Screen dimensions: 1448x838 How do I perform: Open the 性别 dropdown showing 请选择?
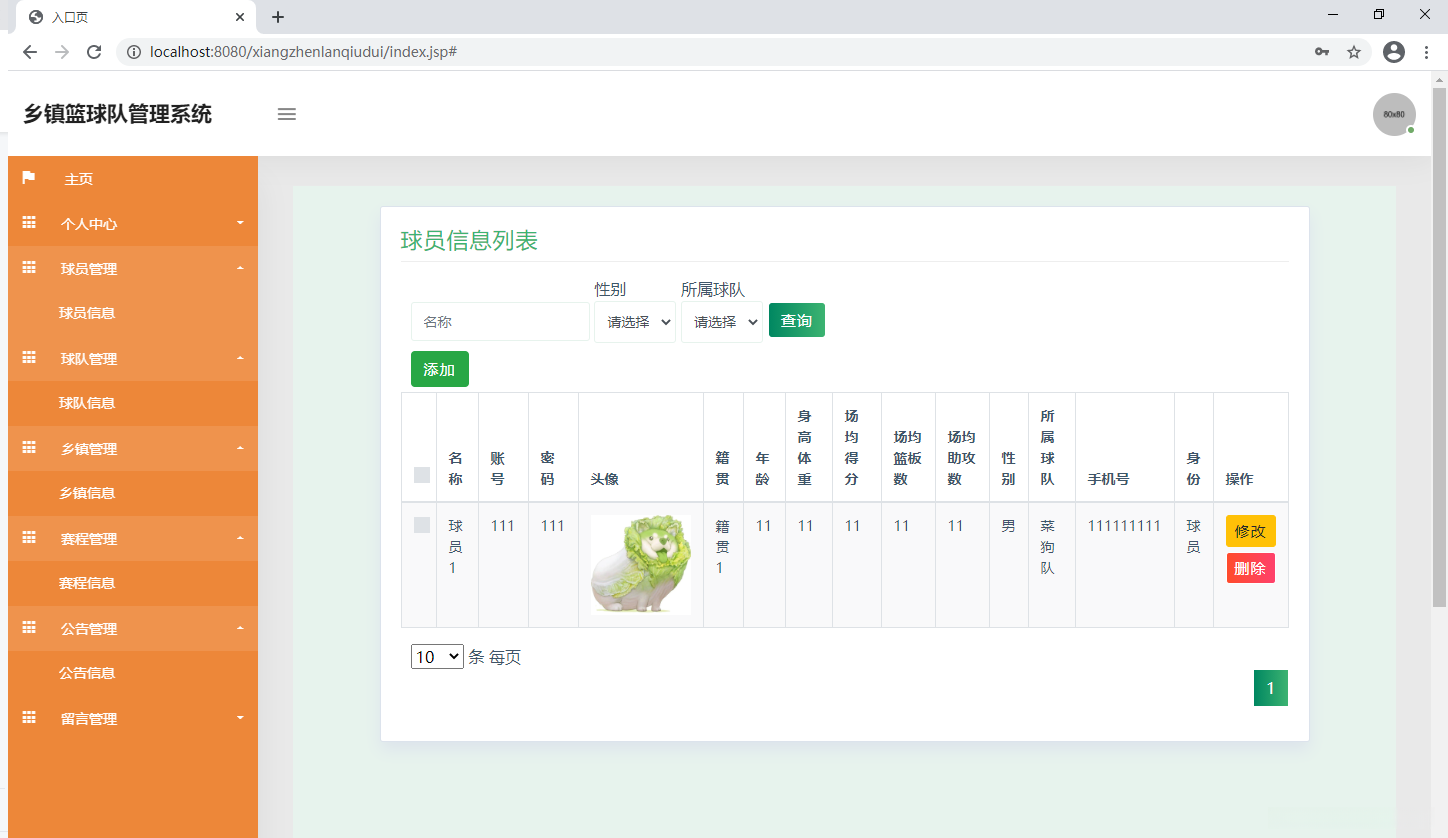click(634, 321)
